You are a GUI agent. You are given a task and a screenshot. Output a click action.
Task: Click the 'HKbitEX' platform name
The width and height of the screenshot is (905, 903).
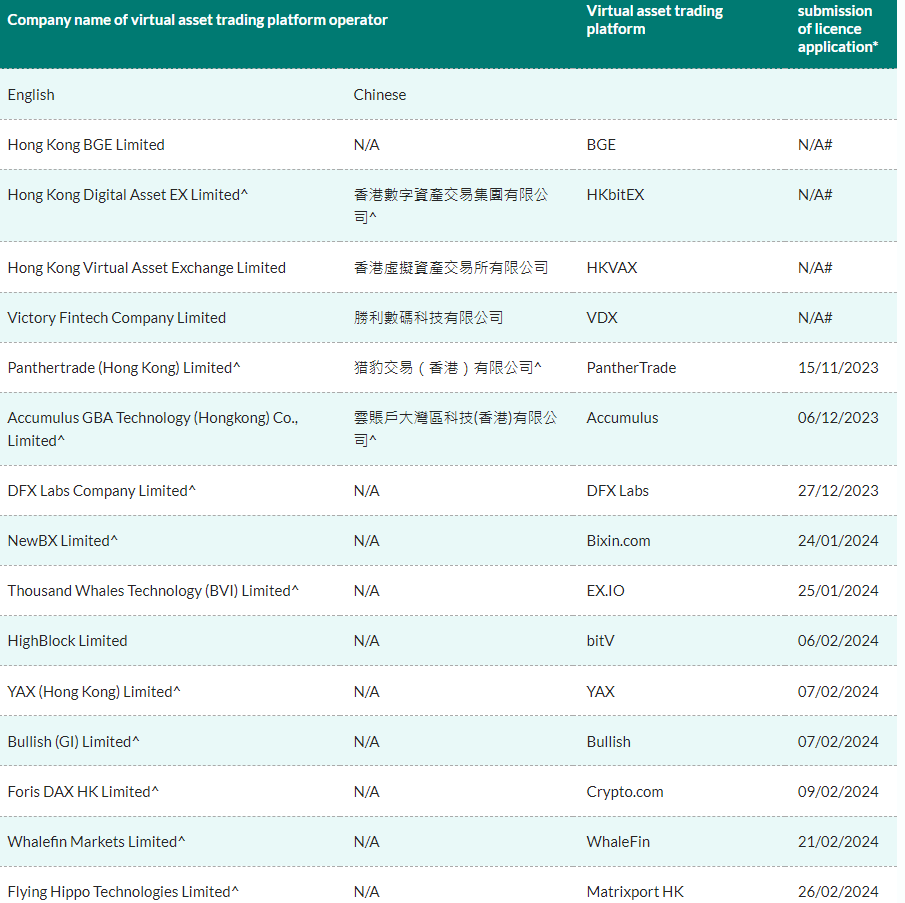(x=615, y=195)
